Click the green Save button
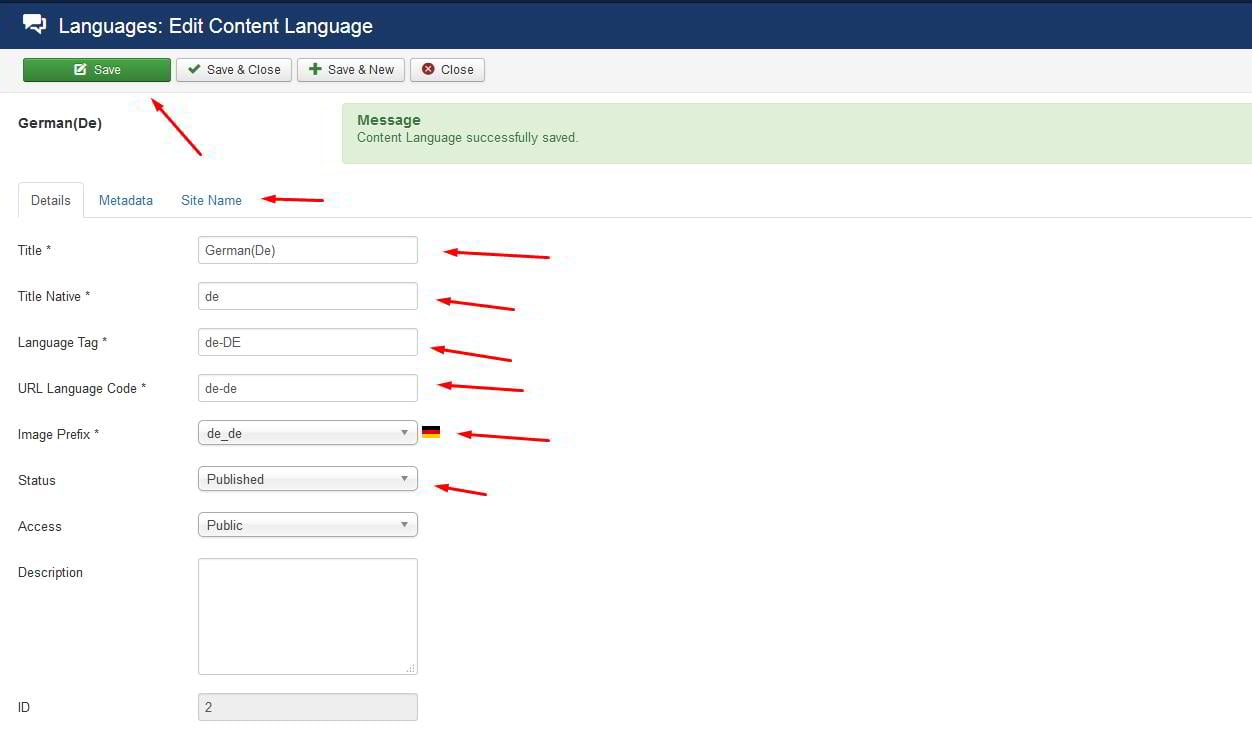The image size is (1252, 741). [97, 70]
